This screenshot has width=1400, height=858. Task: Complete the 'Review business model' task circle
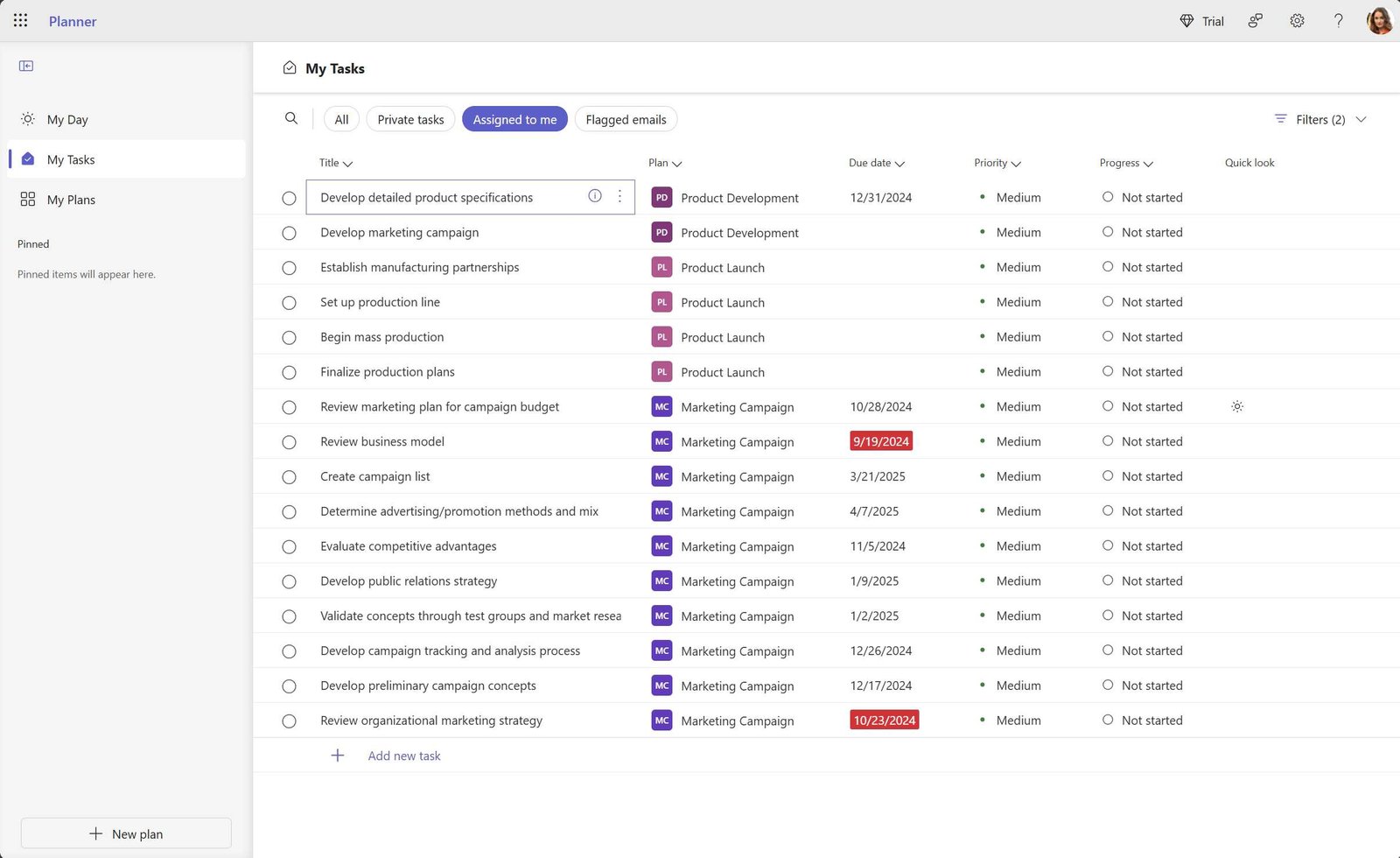pyautogui.click(x=289, y=442)
